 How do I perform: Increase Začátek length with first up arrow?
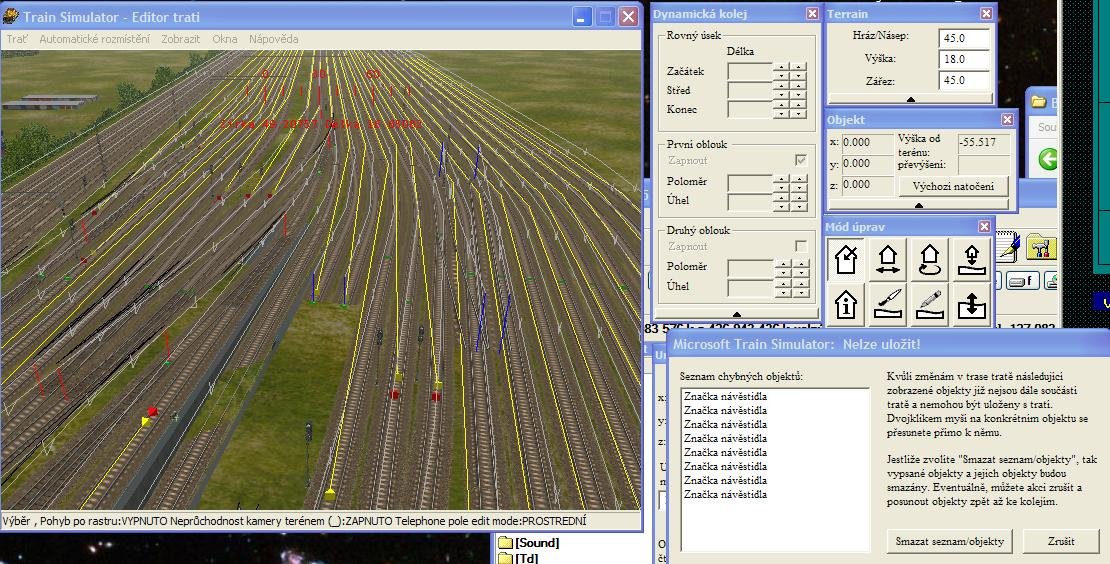(781, 67)
